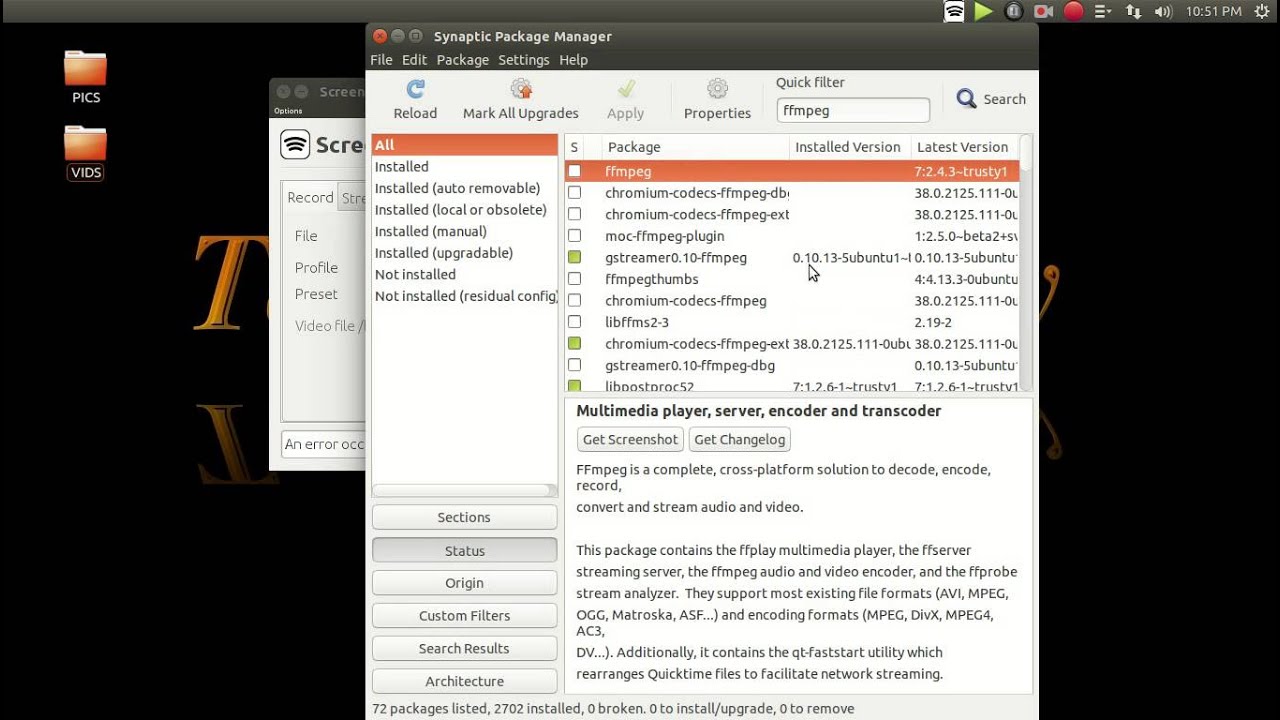Select the All status filter
Image resolution: width=1280 pixels, height=720 pixels.
tap(464, 145)
